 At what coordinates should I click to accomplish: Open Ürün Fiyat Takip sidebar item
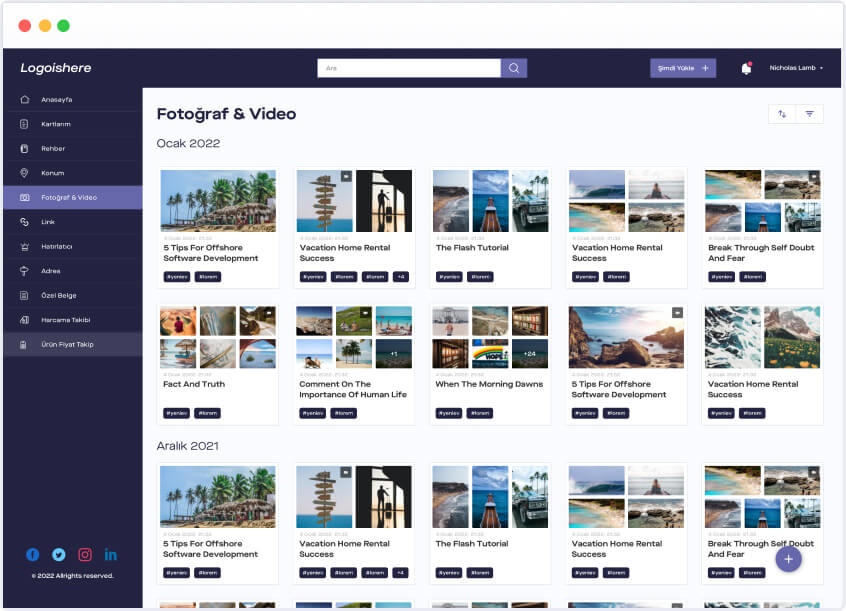[67, 344]
